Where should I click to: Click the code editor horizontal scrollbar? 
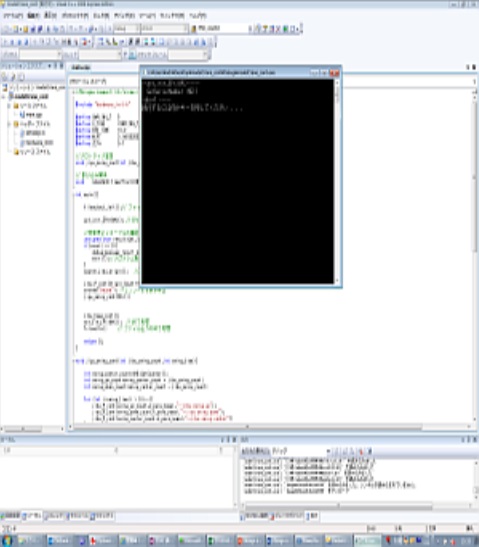(271, 427)
